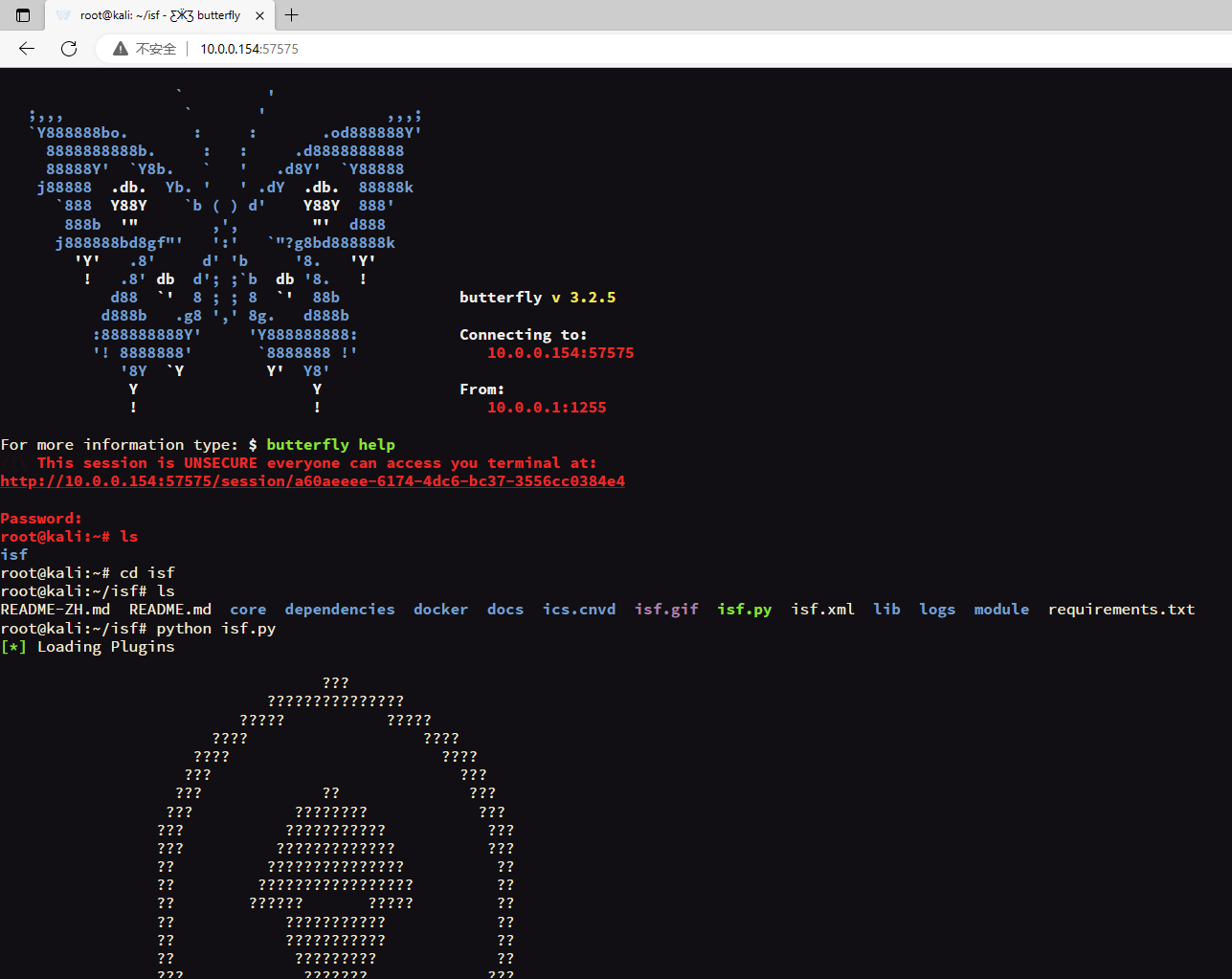Click the forward navigation area beside back arrow
This screenshot has width=1232, height=979.
[x=47, y=49]
